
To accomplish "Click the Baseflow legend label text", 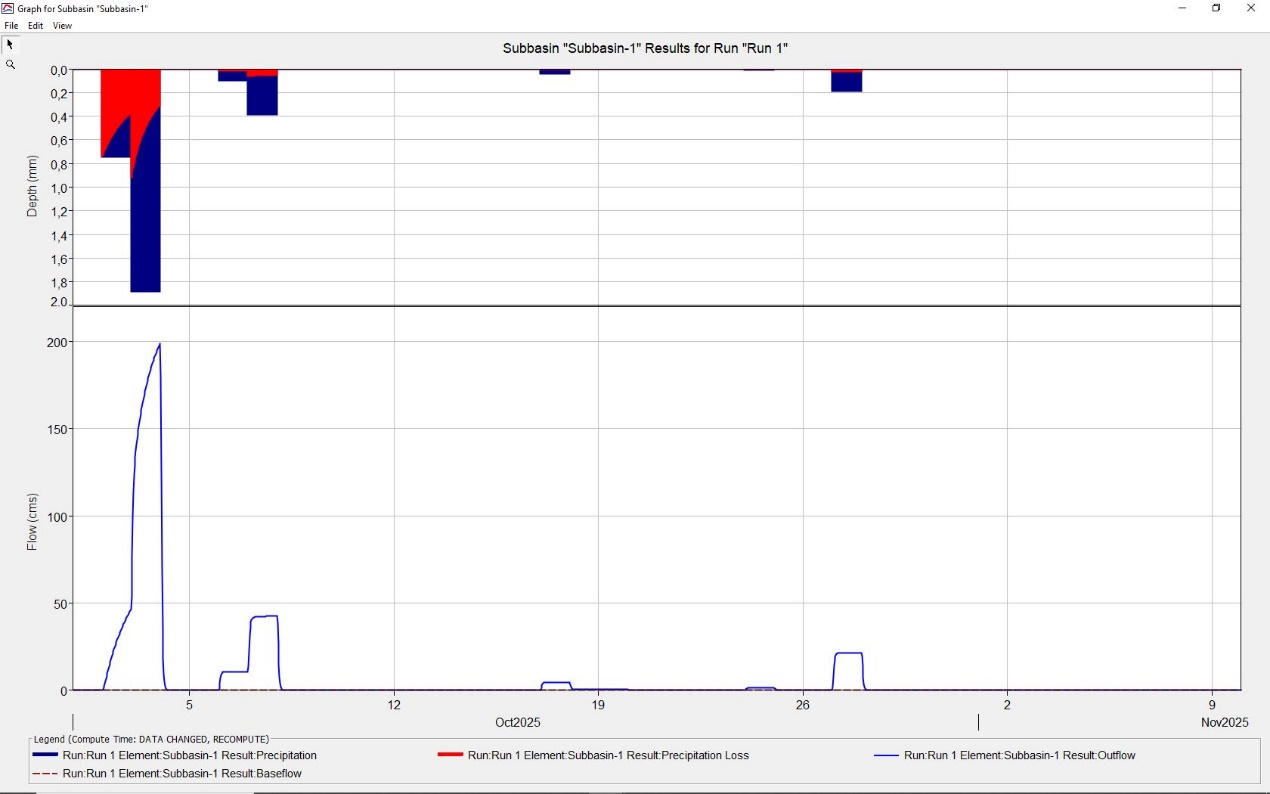I will [182, 774].
